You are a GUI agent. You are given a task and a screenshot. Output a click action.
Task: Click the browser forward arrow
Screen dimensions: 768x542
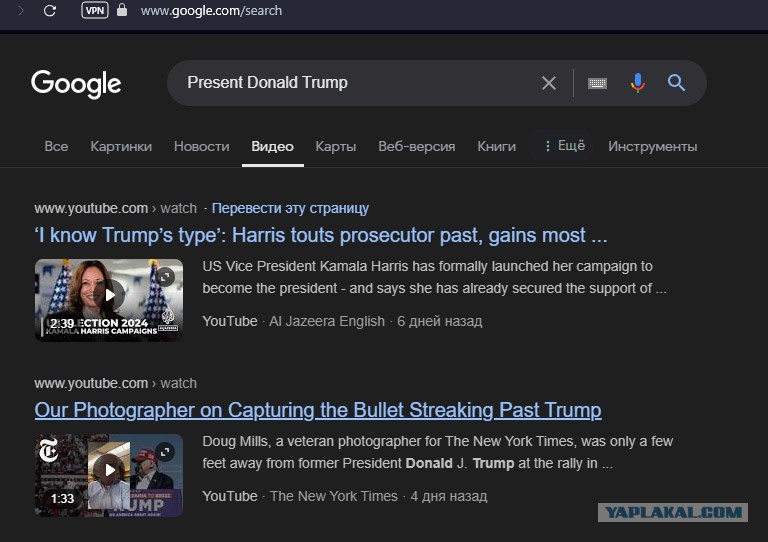[21, 10]
